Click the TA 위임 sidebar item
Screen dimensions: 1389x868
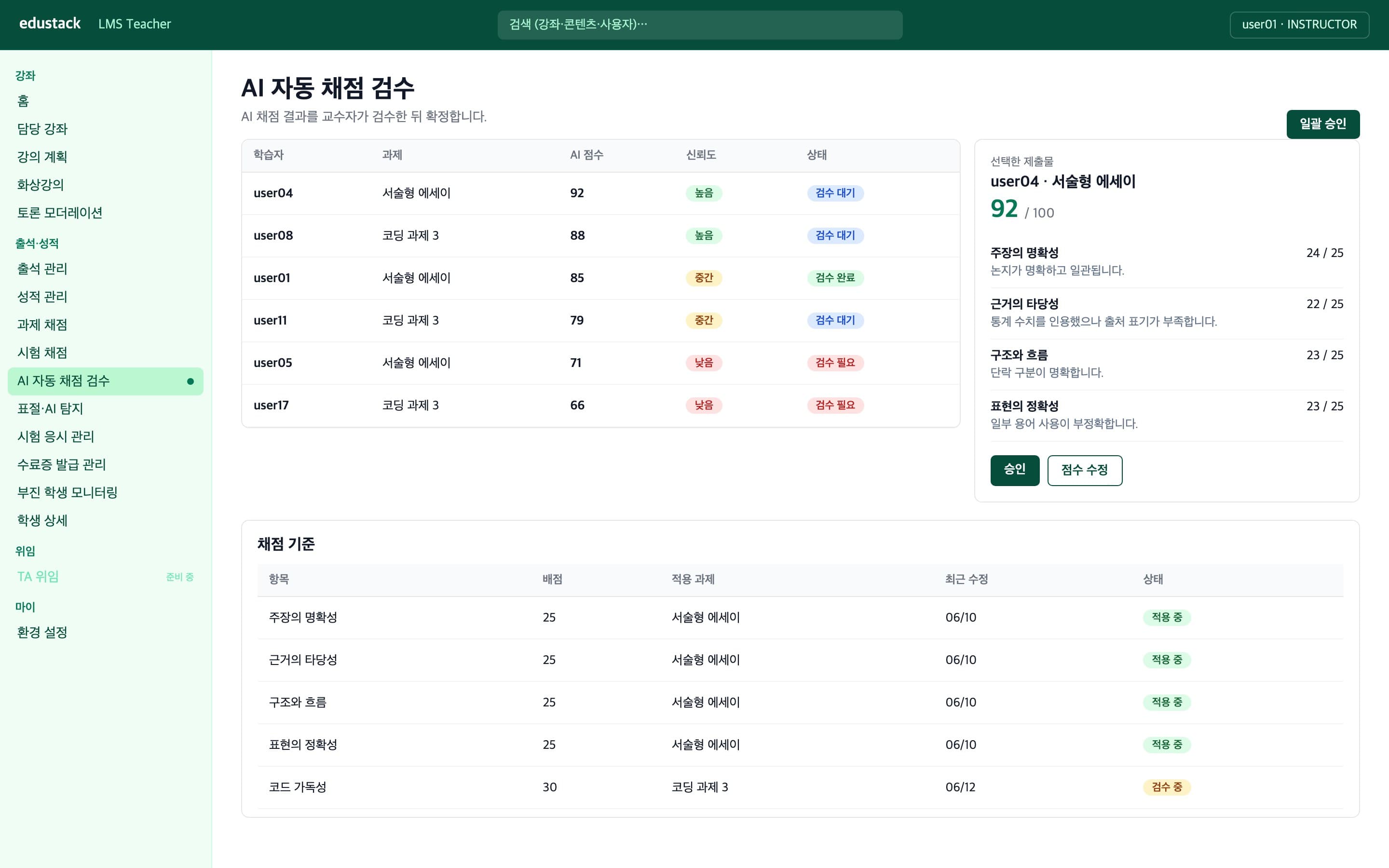click(106, 576)
